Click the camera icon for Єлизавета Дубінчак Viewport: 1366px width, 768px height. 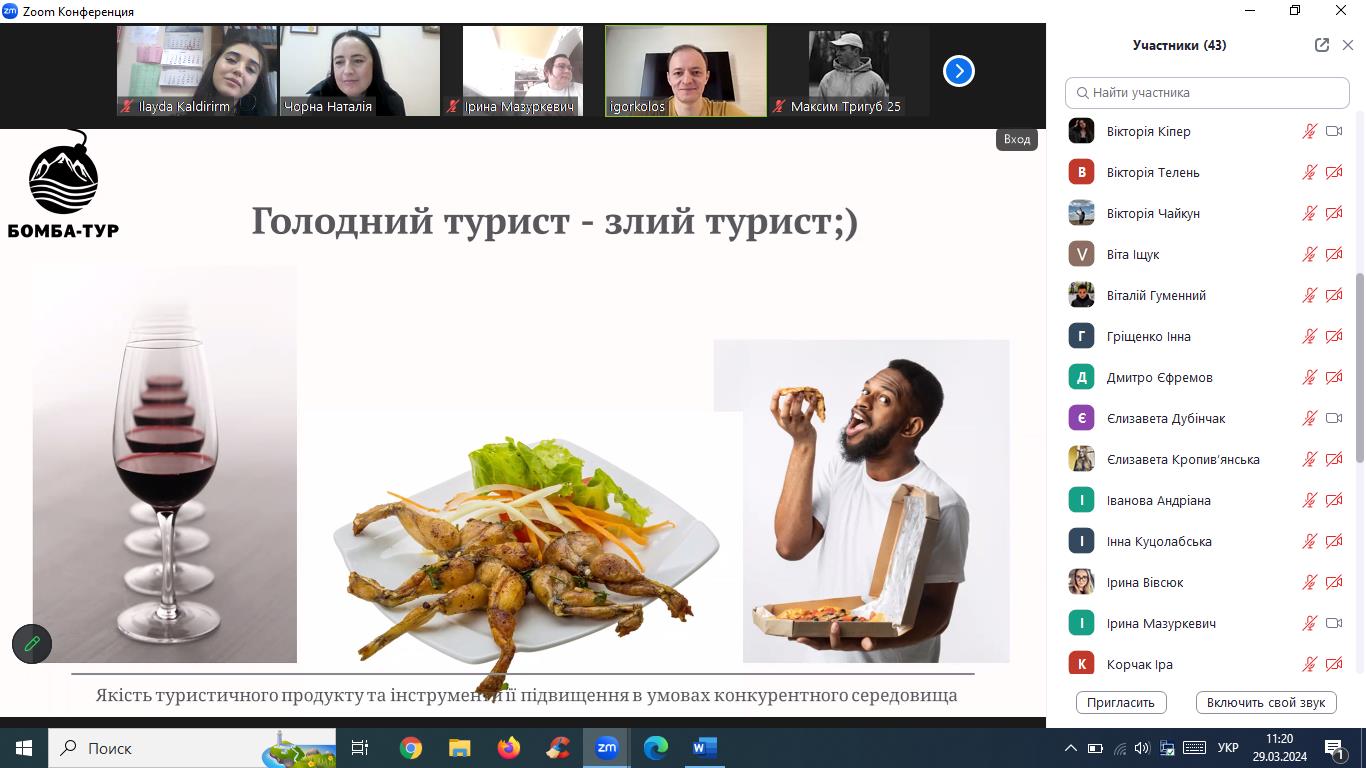pyautogui.click(x=1333, y=418)
